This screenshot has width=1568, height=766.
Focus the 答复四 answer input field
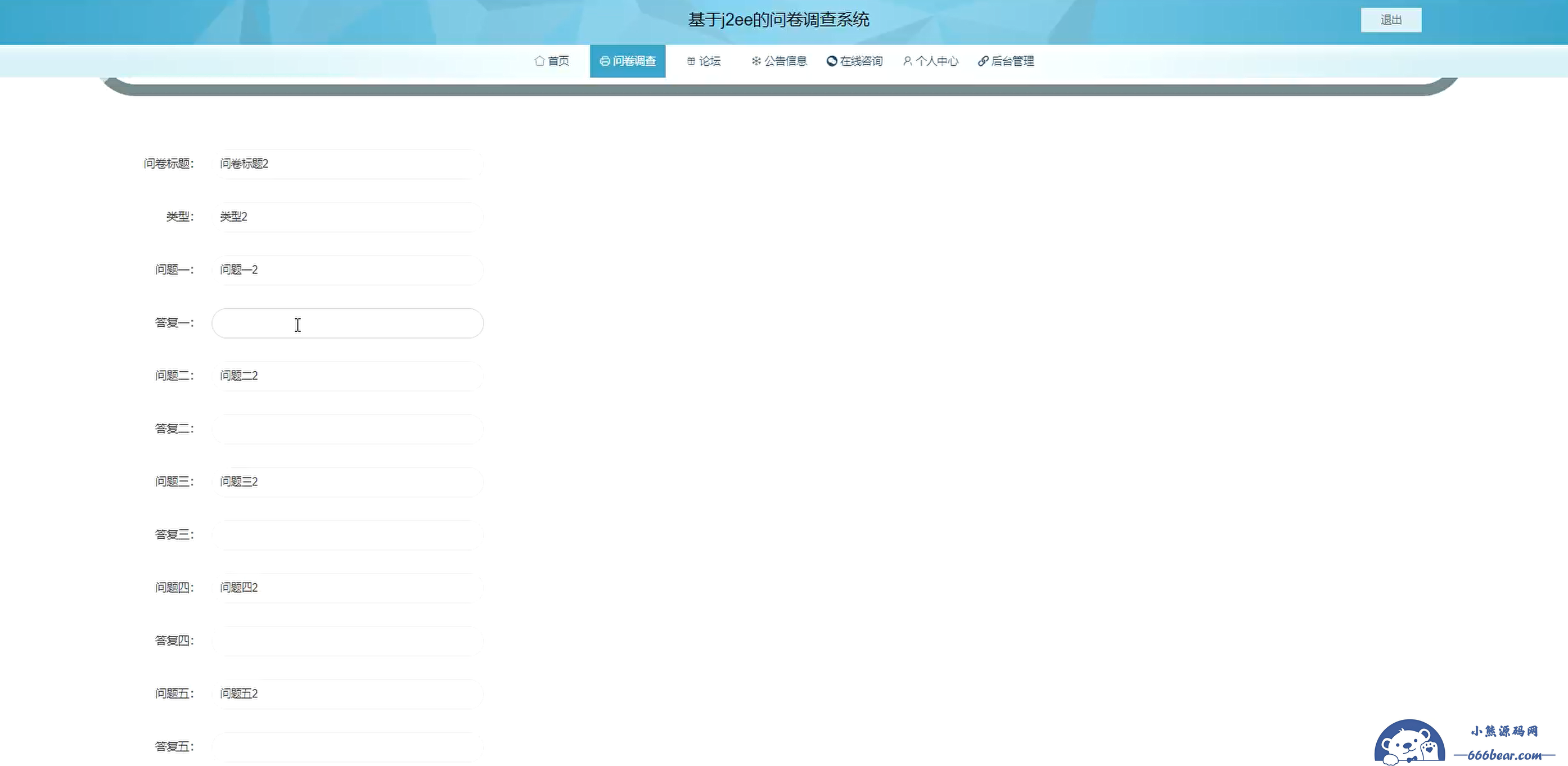click(348, 641)
